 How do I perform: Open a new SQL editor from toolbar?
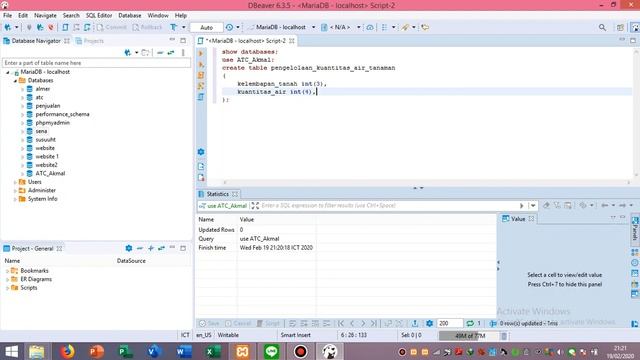pyautogui.click(x=65, y=27)
